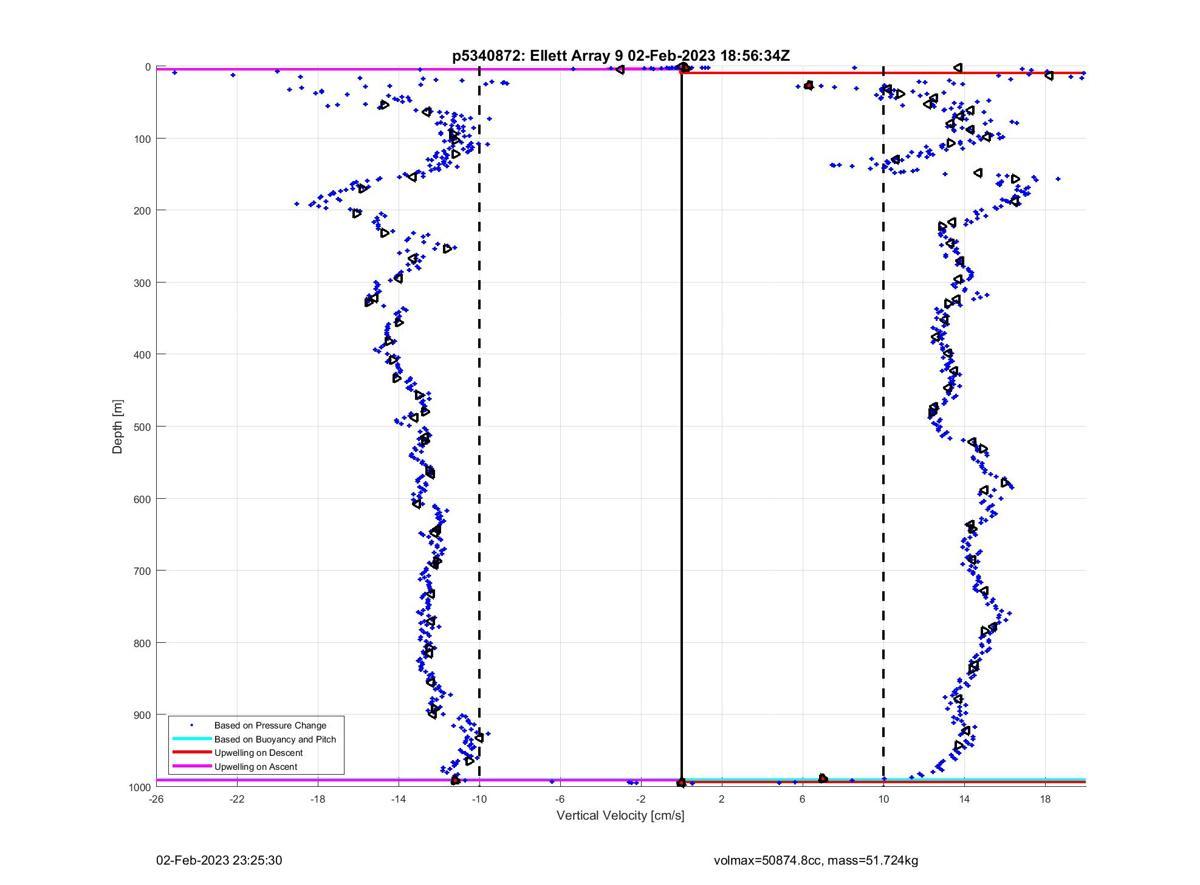Screen dimensions: 1200x885
Task: Click the blue dot marker in legend
Action: pyautogui.click(x=191, y=725)
